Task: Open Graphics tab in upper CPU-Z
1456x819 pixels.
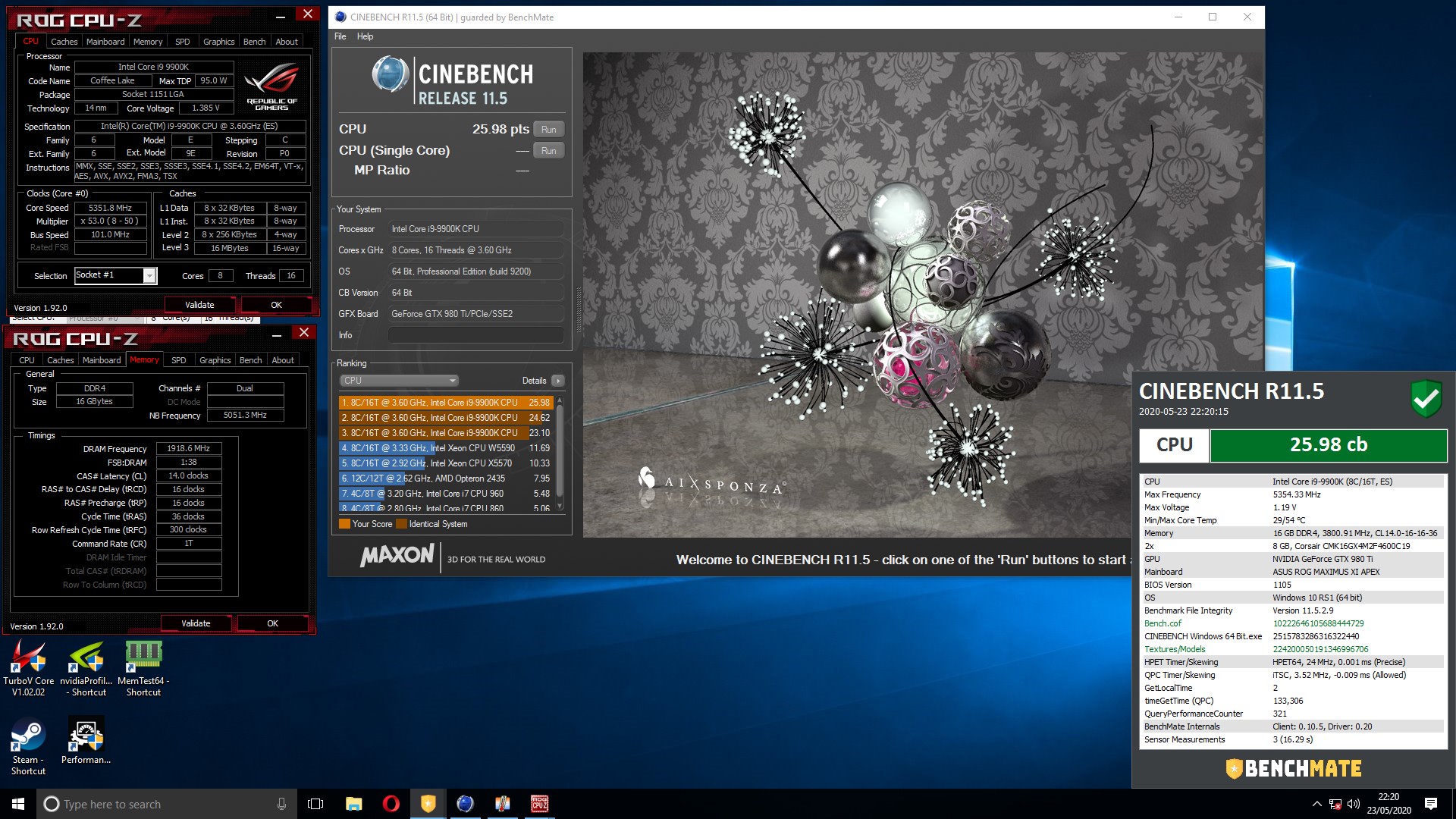Action: point(219,42)
